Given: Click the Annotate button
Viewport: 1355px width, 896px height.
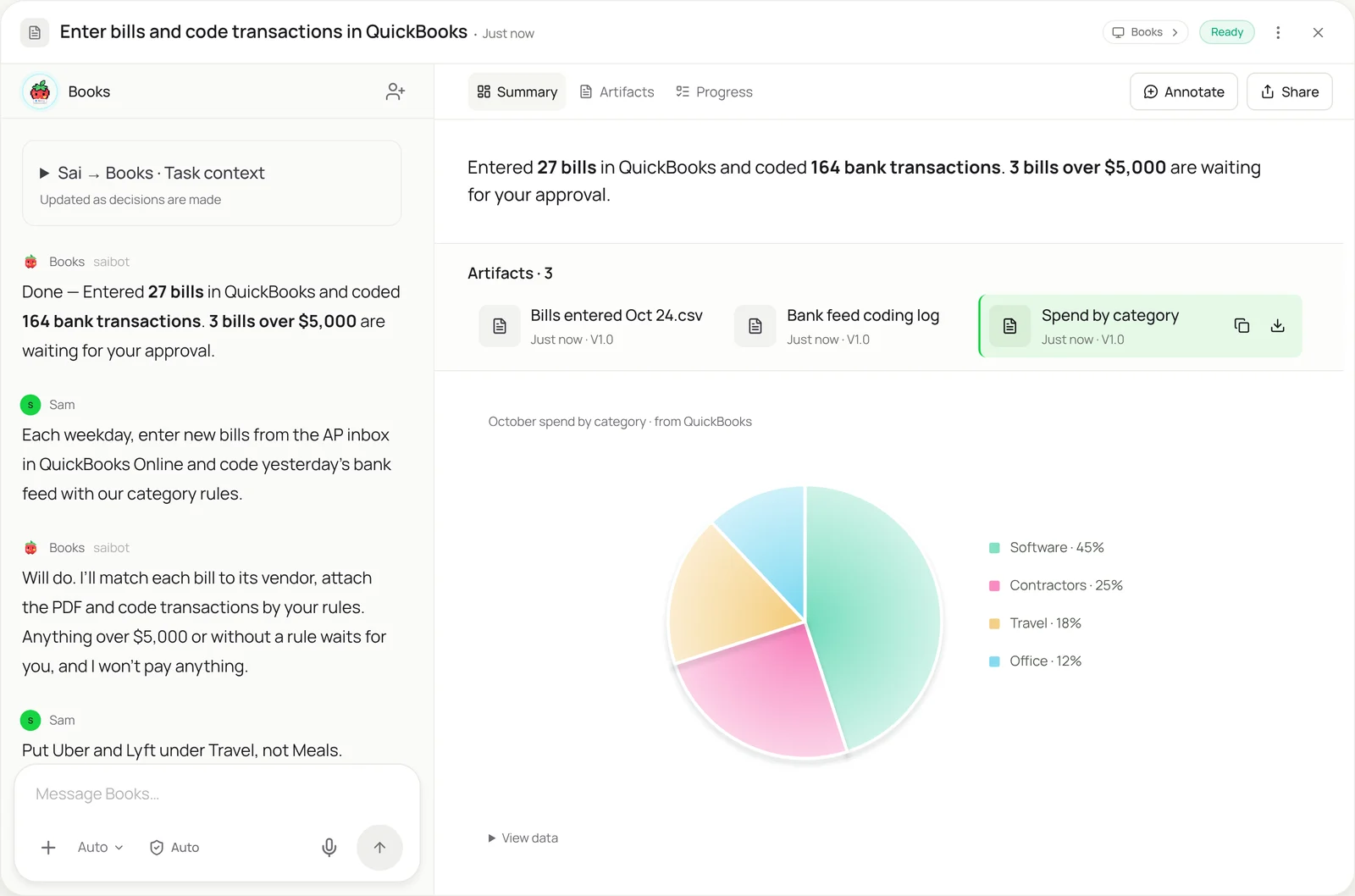Looking at the screenshot, I should pyautogui.click(x=1184, y=91).
